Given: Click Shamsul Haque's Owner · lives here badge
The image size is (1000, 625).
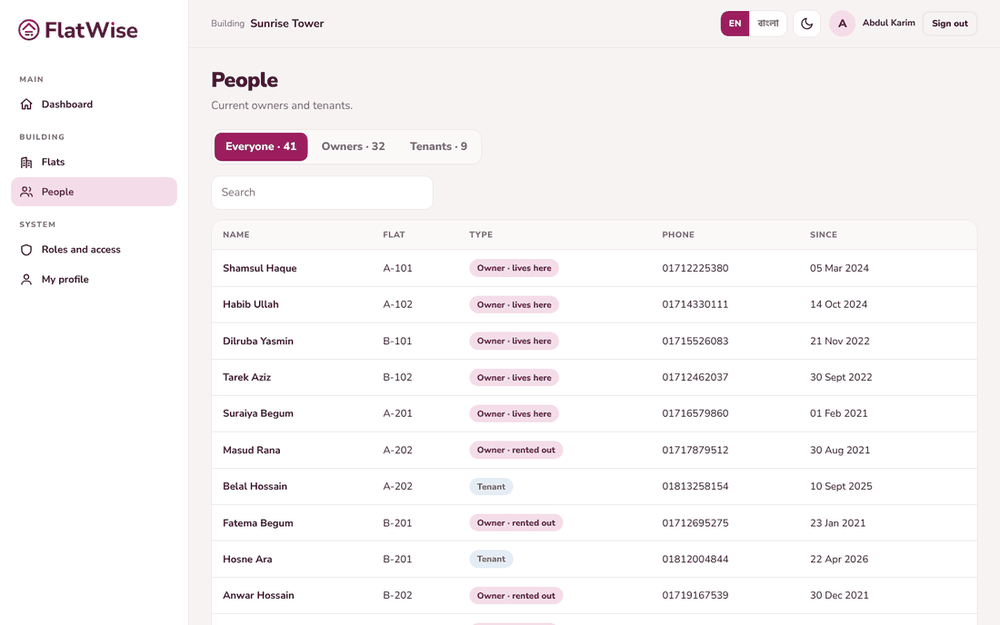Looking at the screenshot, I should pyautogui.click(x=514, y=268).
